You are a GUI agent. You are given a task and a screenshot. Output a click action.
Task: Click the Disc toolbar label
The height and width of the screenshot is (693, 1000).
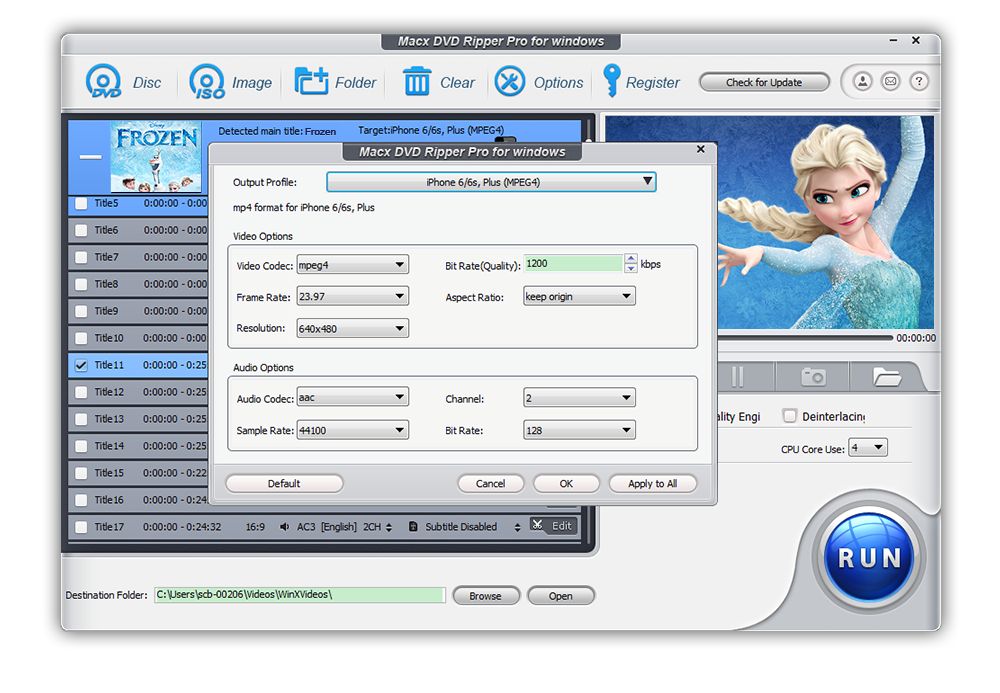(147, 83)
